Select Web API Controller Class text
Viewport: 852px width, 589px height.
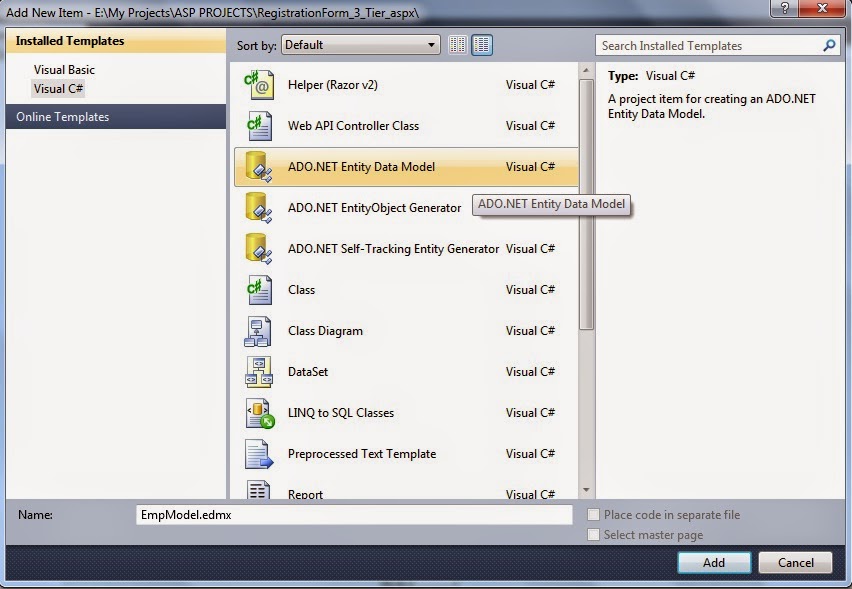point(353,126)
